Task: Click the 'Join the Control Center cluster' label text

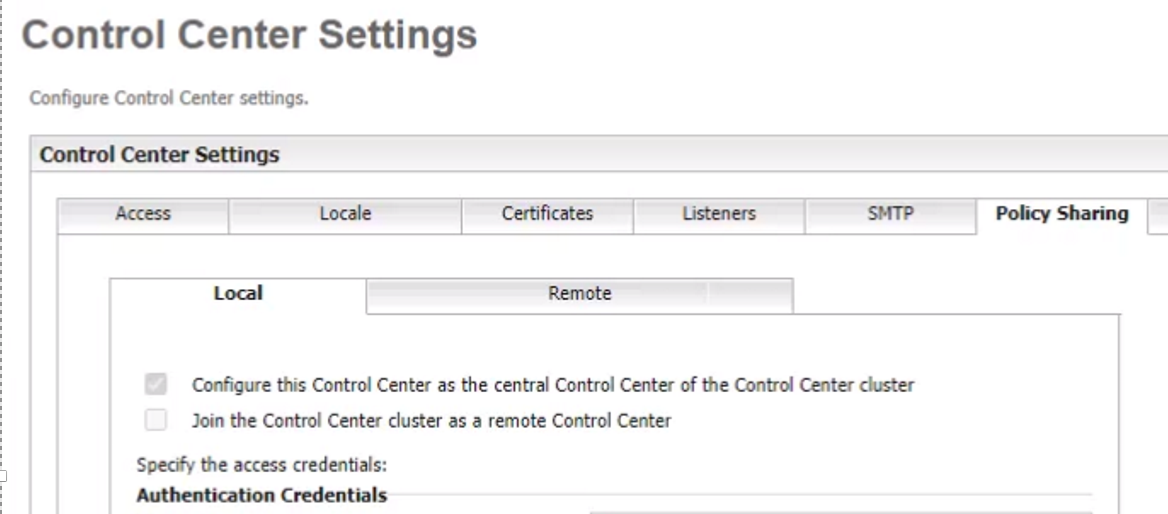Action: coord(431,421)
